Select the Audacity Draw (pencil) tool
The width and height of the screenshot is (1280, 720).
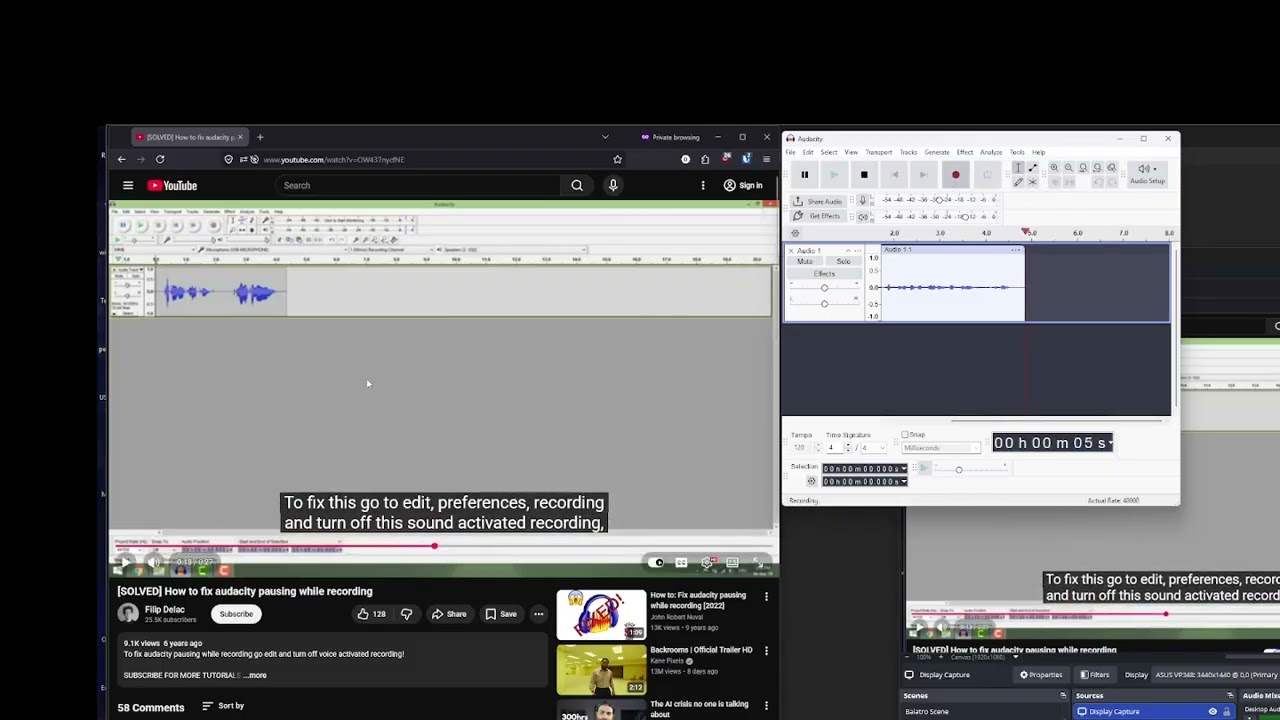click(1018, 182)
